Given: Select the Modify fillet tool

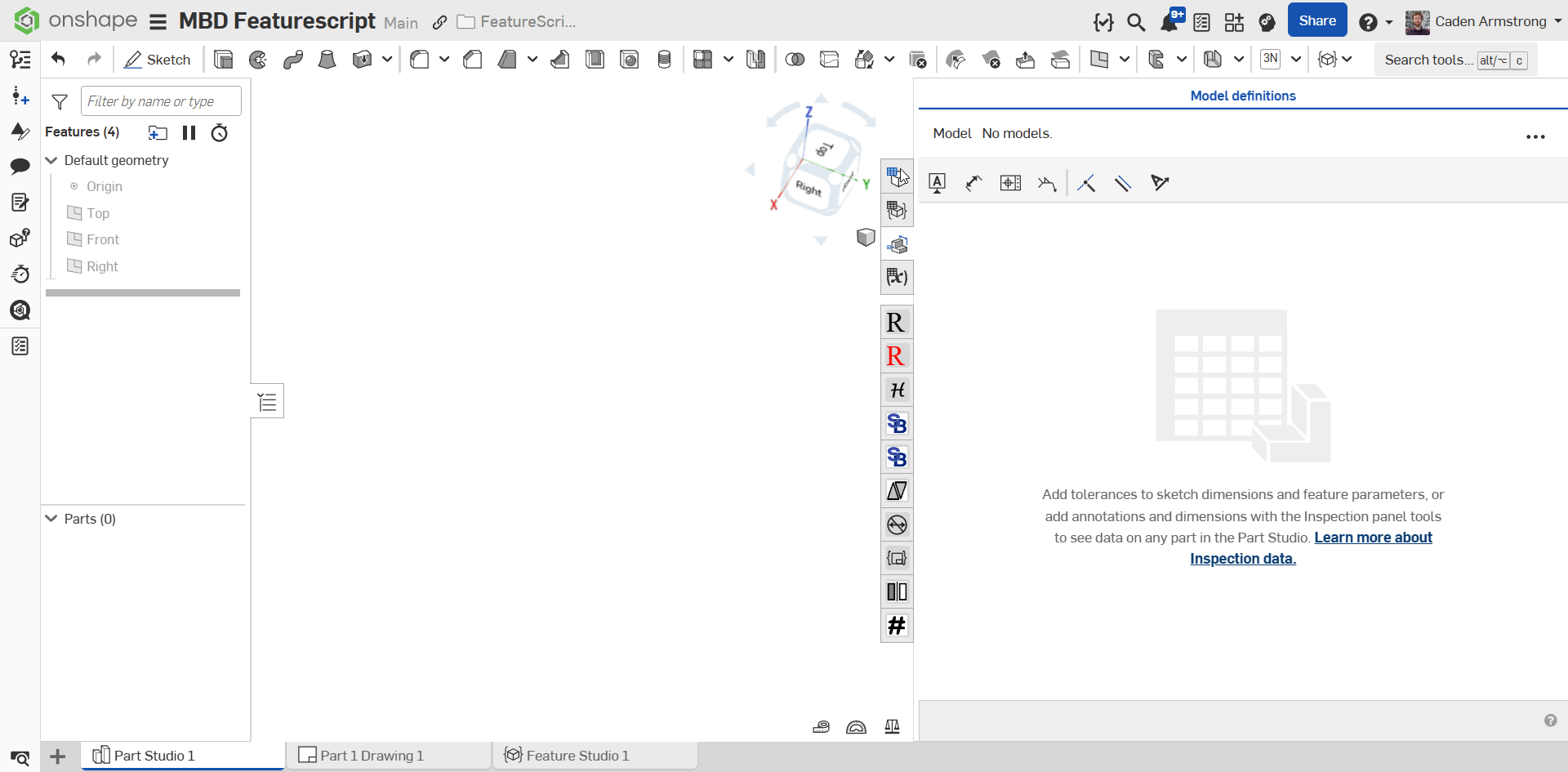Looking at the screenshot, I should tap(955, 60).
